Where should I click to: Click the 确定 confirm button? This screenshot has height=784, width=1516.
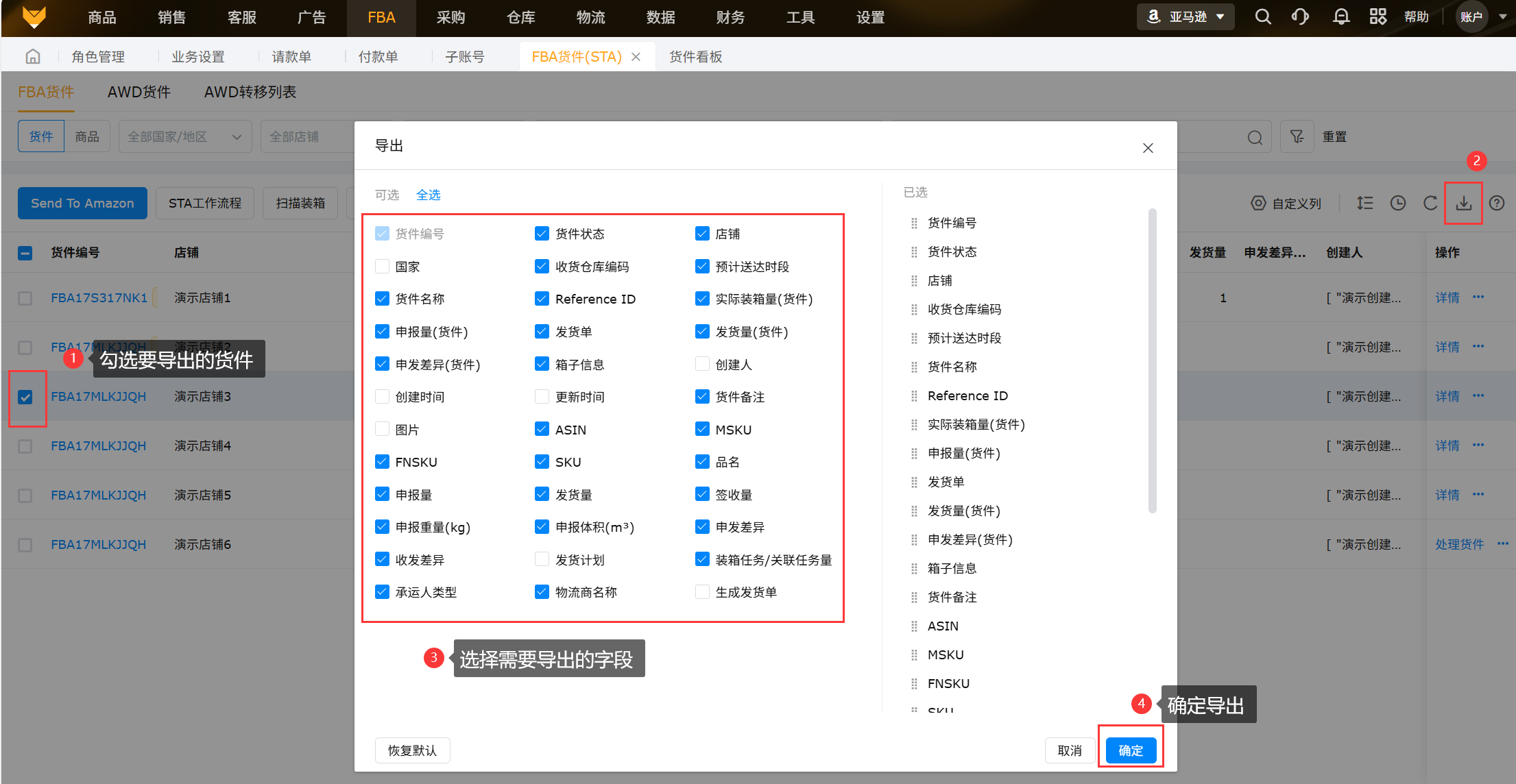(1130, 750)
